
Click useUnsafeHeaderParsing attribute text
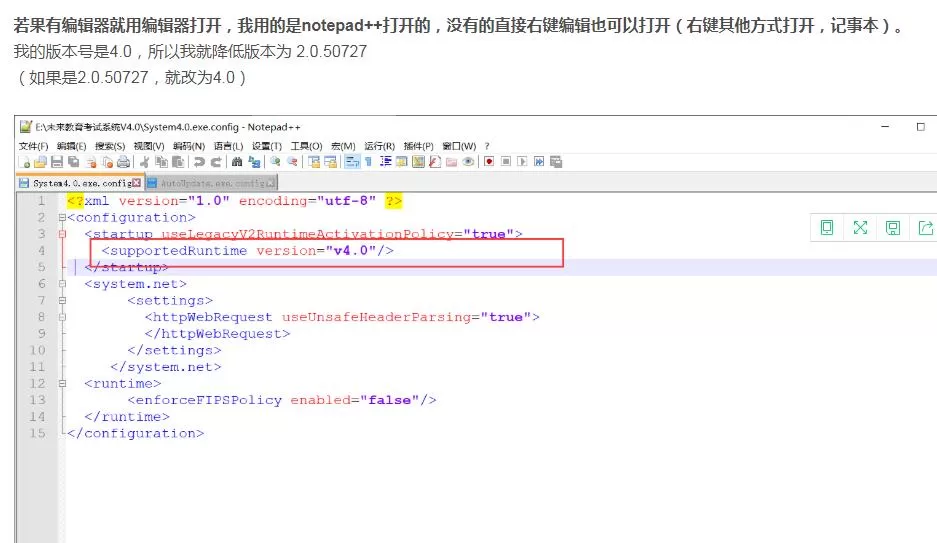[x=376, y=317]
